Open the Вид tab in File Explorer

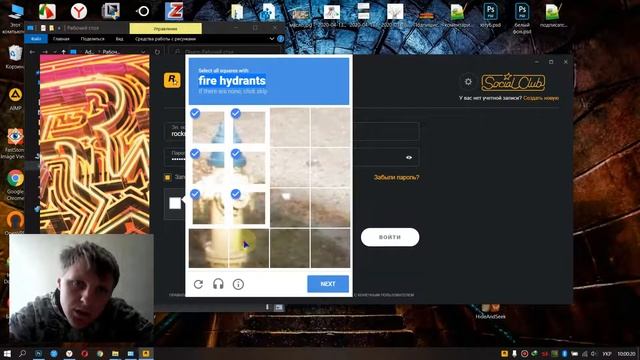click(119, 39)
